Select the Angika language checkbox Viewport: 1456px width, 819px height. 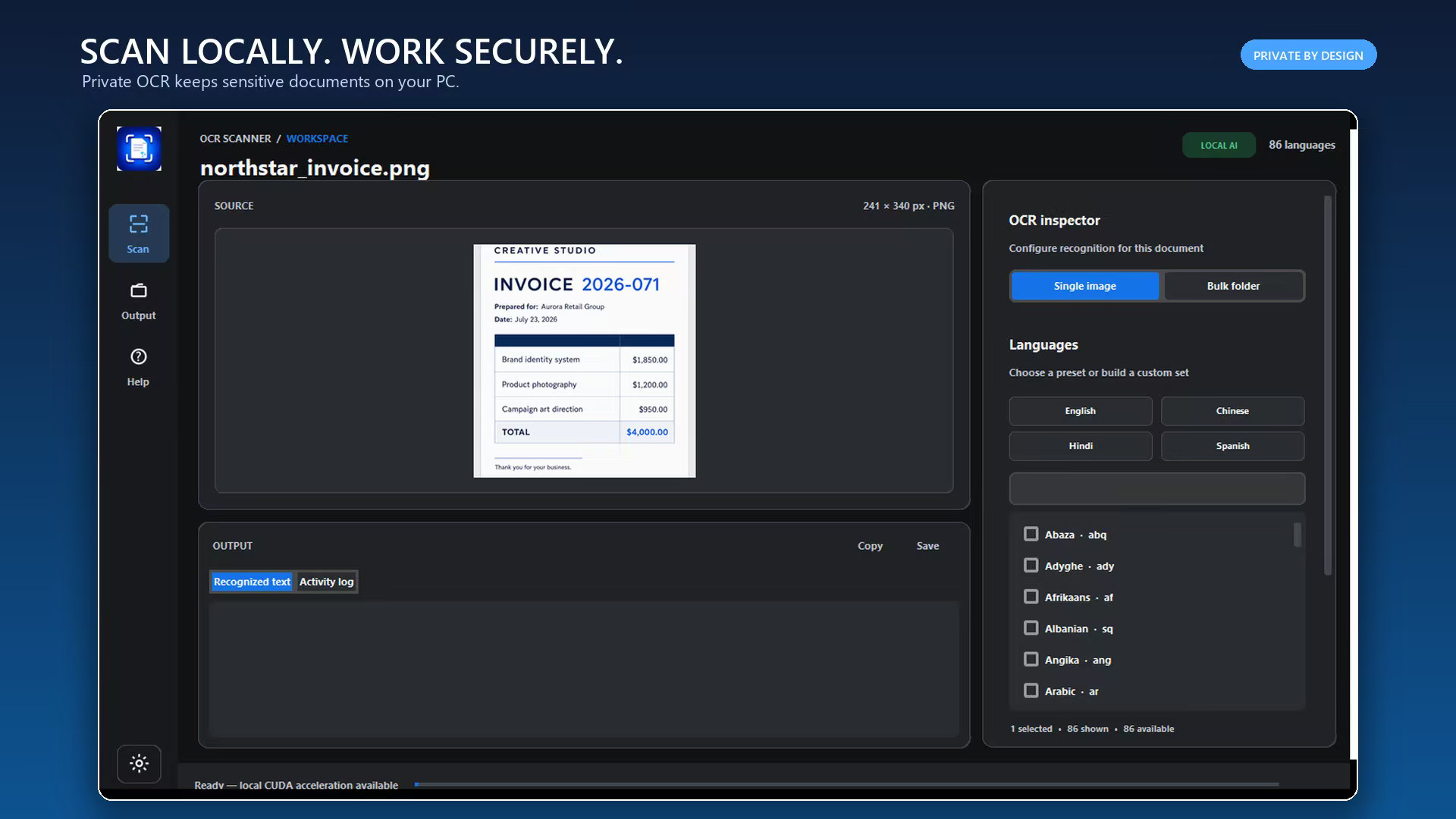pyautogui.click(x=1031, y=659)
